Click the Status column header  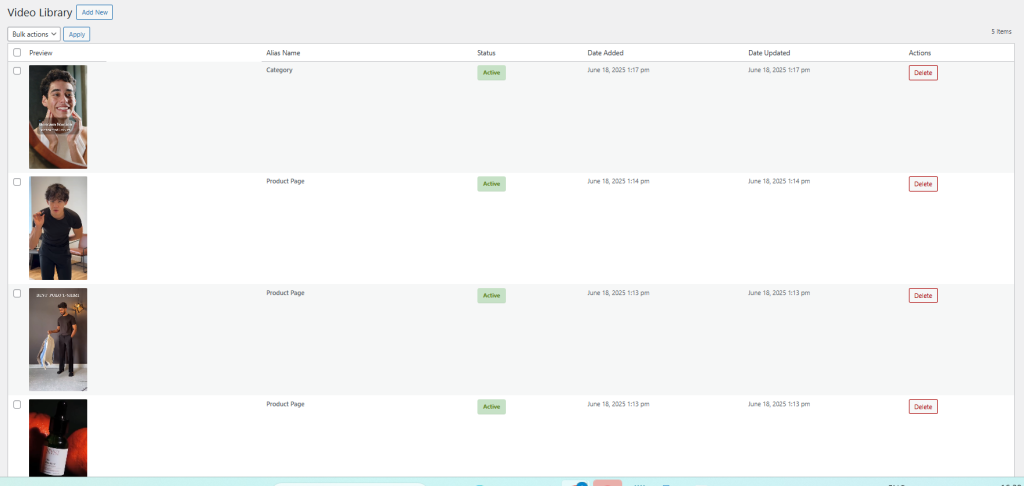[486, 53]
